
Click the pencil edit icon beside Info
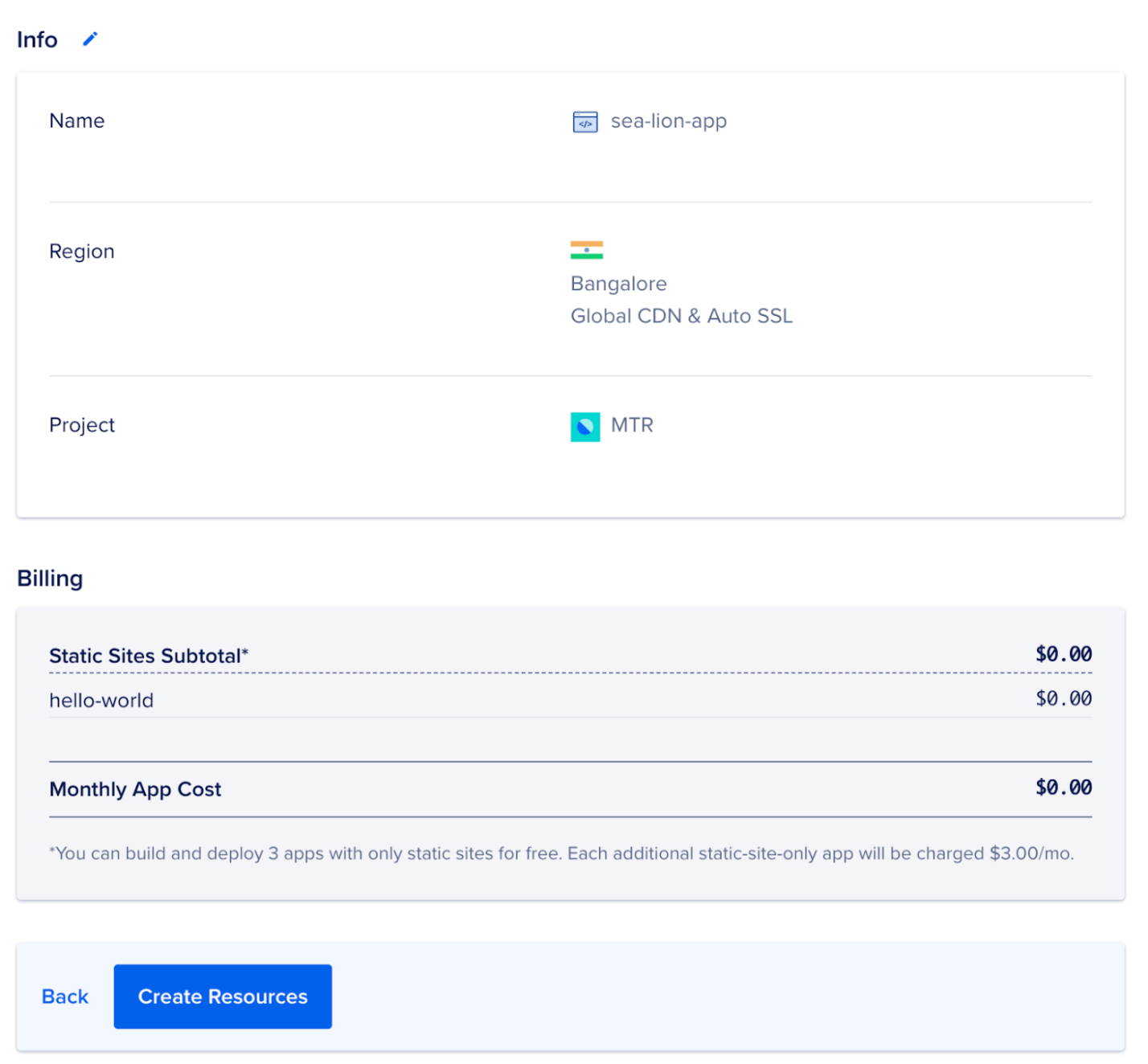pos(90,39)
